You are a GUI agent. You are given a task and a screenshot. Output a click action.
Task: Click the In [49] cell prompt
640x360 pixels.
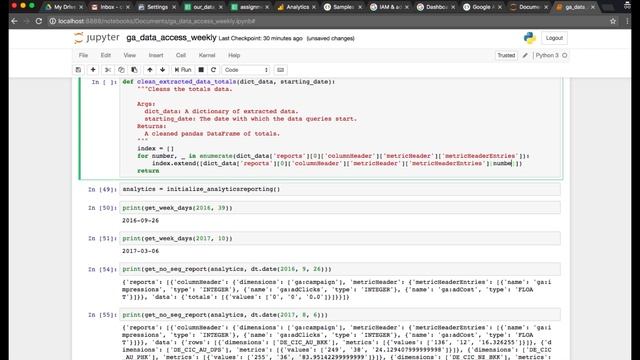102,189
